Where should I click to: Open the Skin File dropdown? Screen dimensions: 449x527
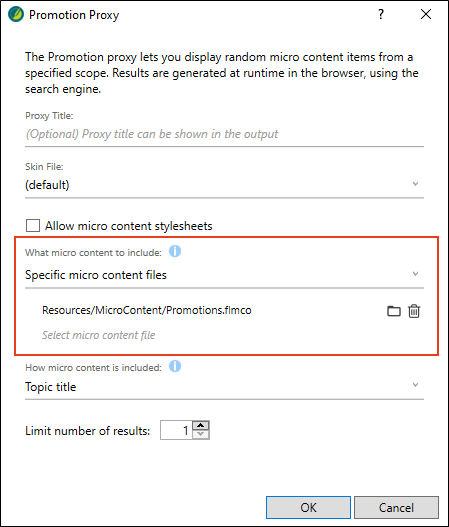(x=224, y=185)
